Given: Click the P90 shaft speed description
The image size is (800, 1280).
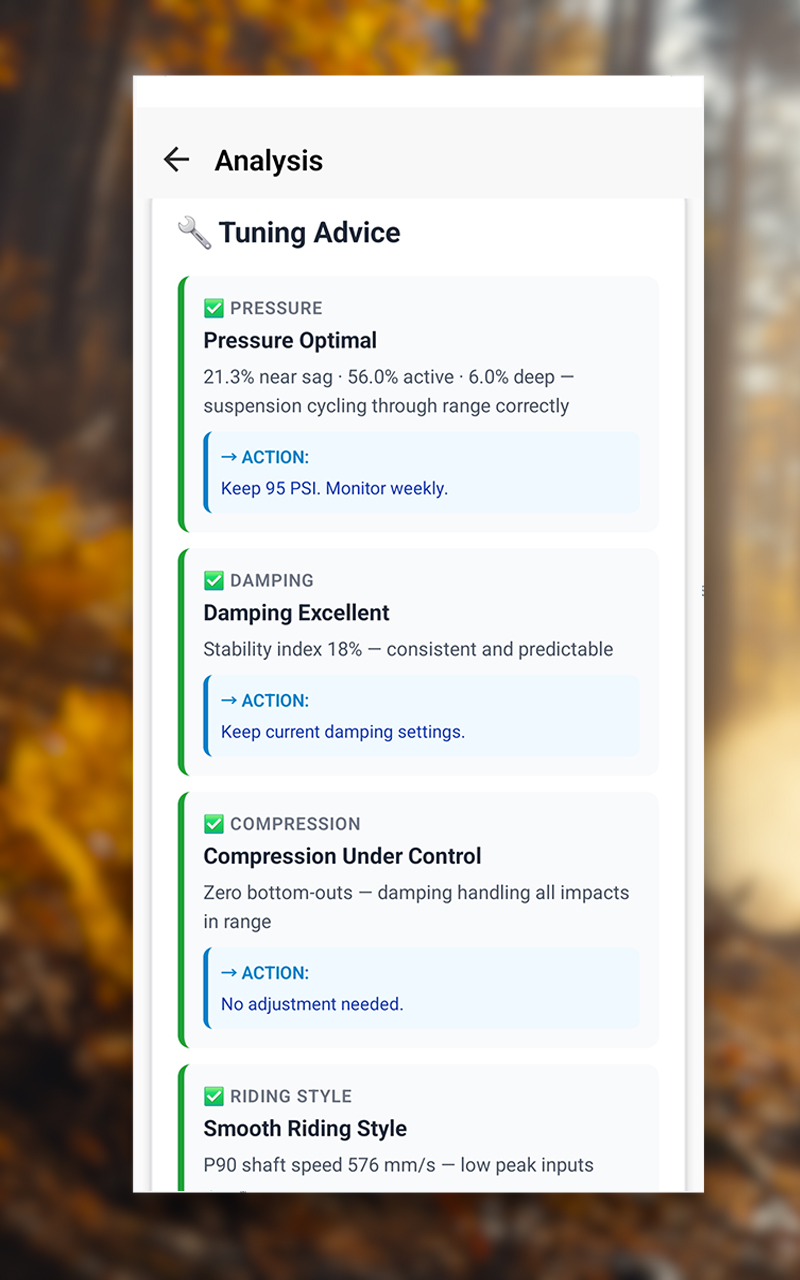Looking at the screenshot, I should pyautogui.click(x=398, y=1165).
